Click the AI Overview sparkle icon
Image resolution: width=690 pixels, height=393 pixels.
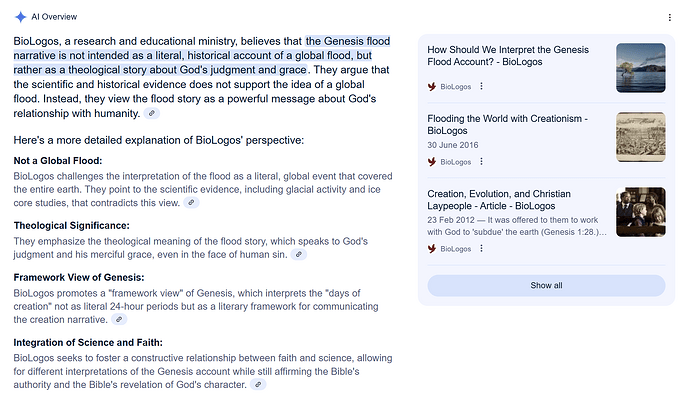point(20,17)
